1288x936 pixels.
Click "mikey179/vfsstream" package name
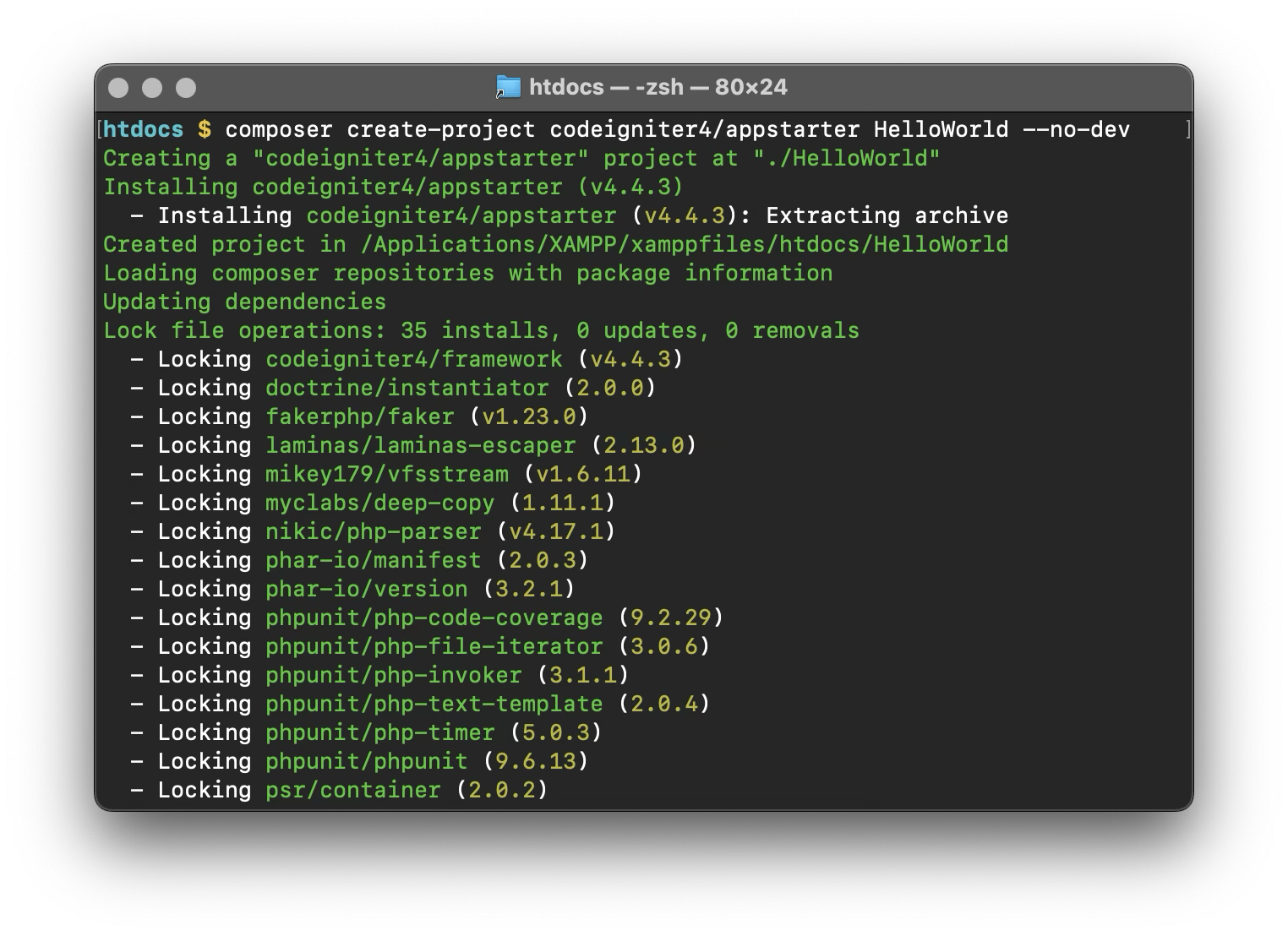tap(387, 474)
